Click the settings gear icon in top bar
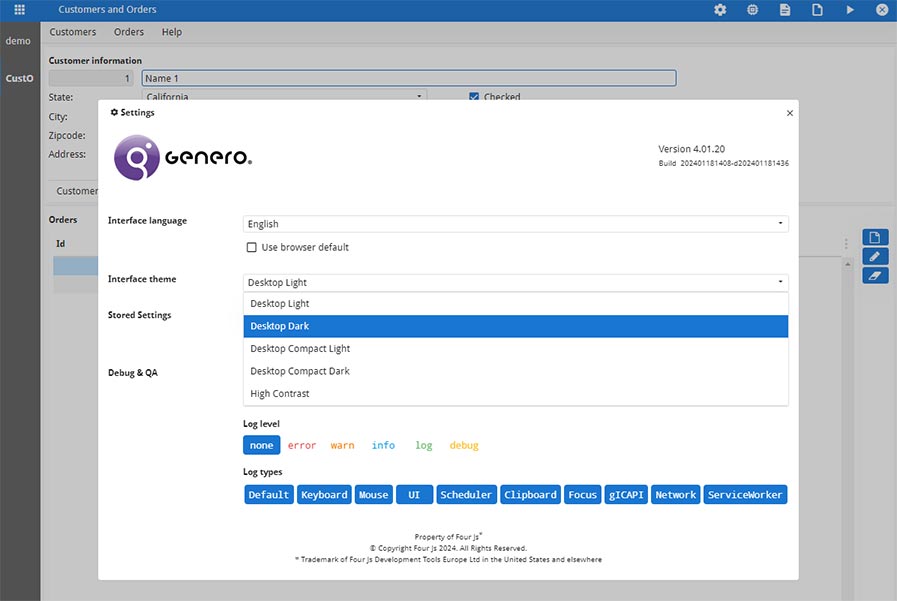 point(720,10)
